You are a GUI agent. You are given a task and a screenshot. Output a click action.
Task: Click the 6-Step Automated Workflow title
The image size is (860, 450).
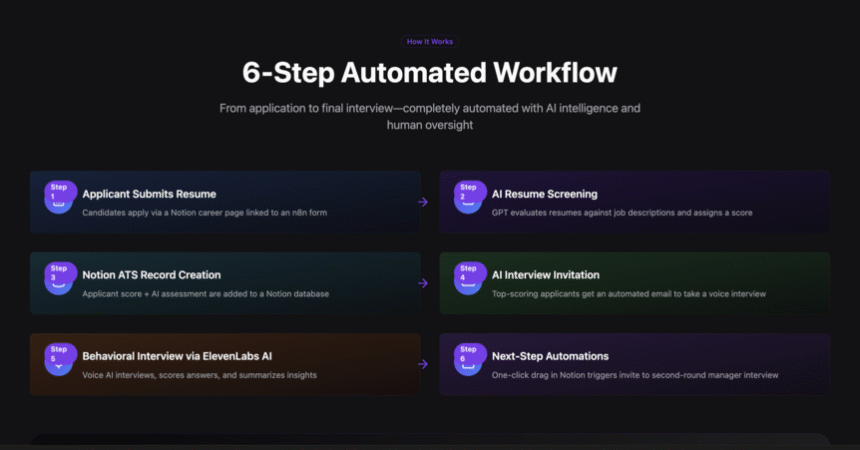(x=429, y=72)
